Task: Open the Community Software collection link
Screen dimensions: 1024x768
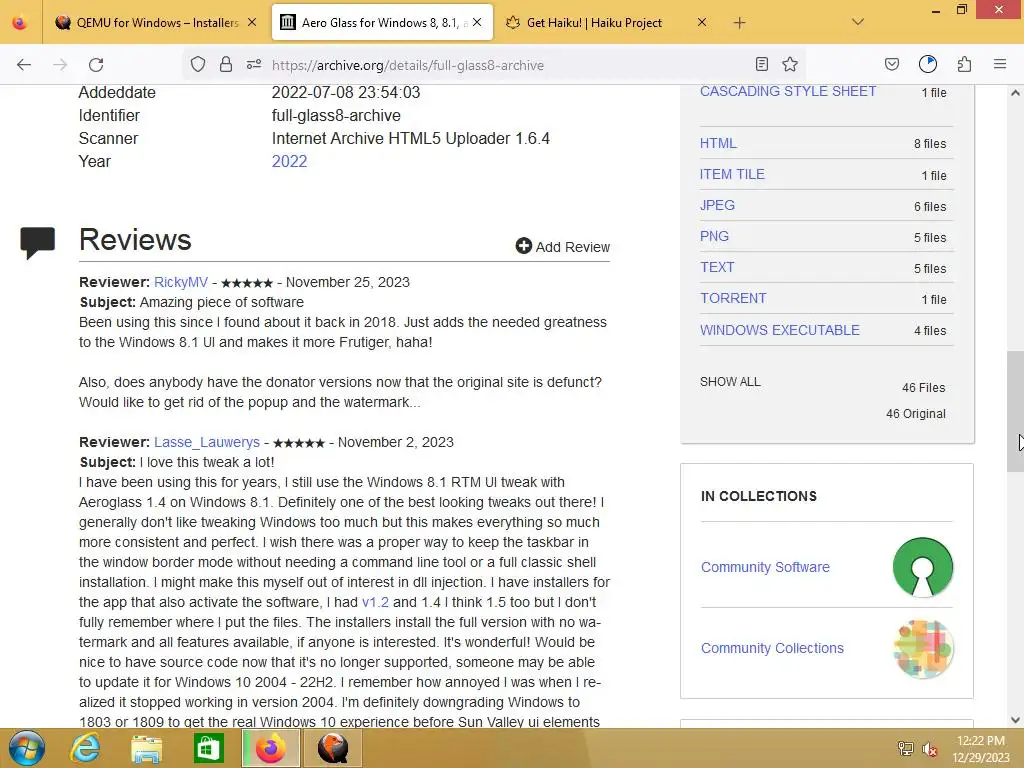Action: pos(765,567)
